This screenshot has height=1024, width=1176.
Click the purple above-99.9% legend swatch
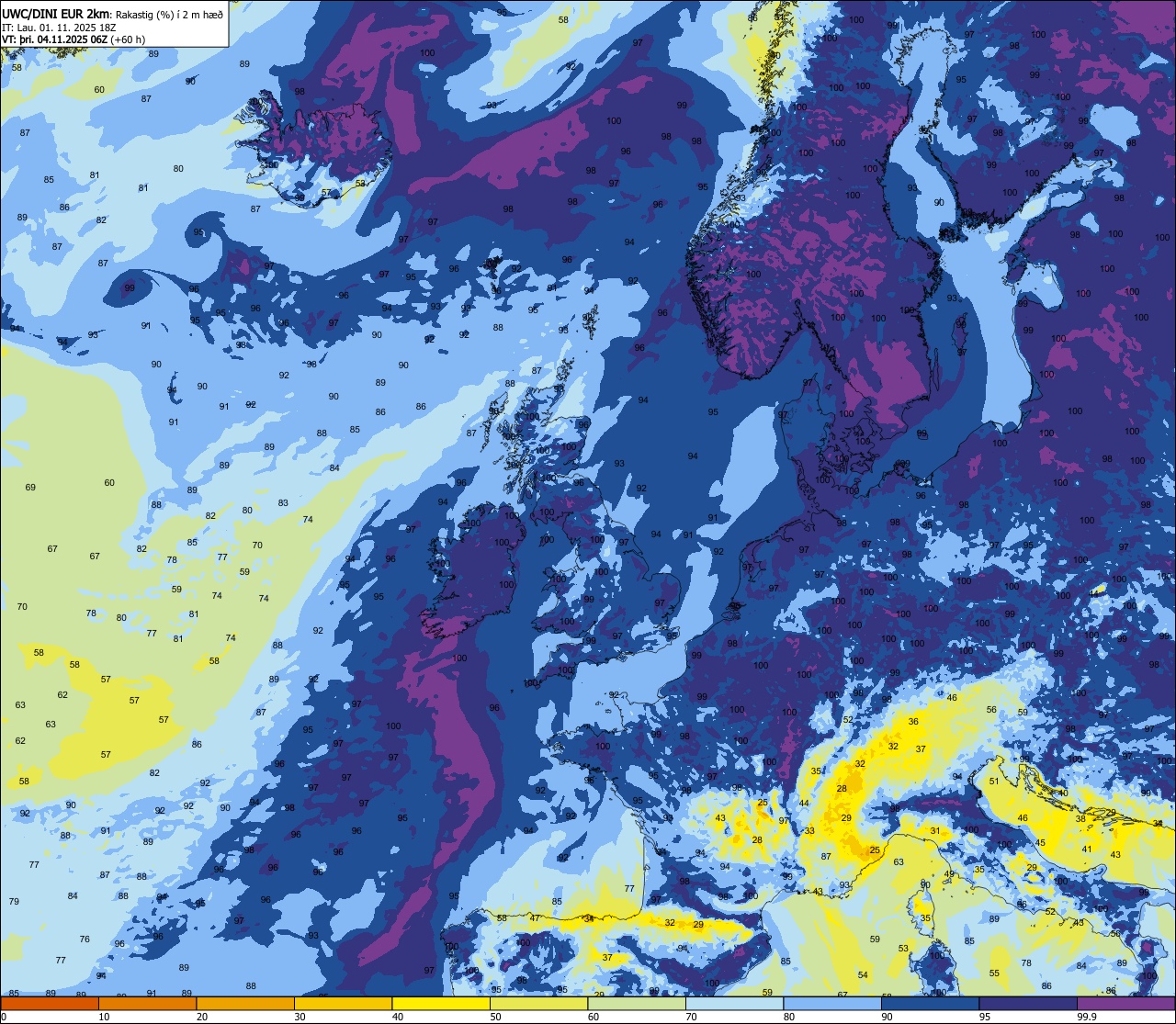tap(1126, 1003)
